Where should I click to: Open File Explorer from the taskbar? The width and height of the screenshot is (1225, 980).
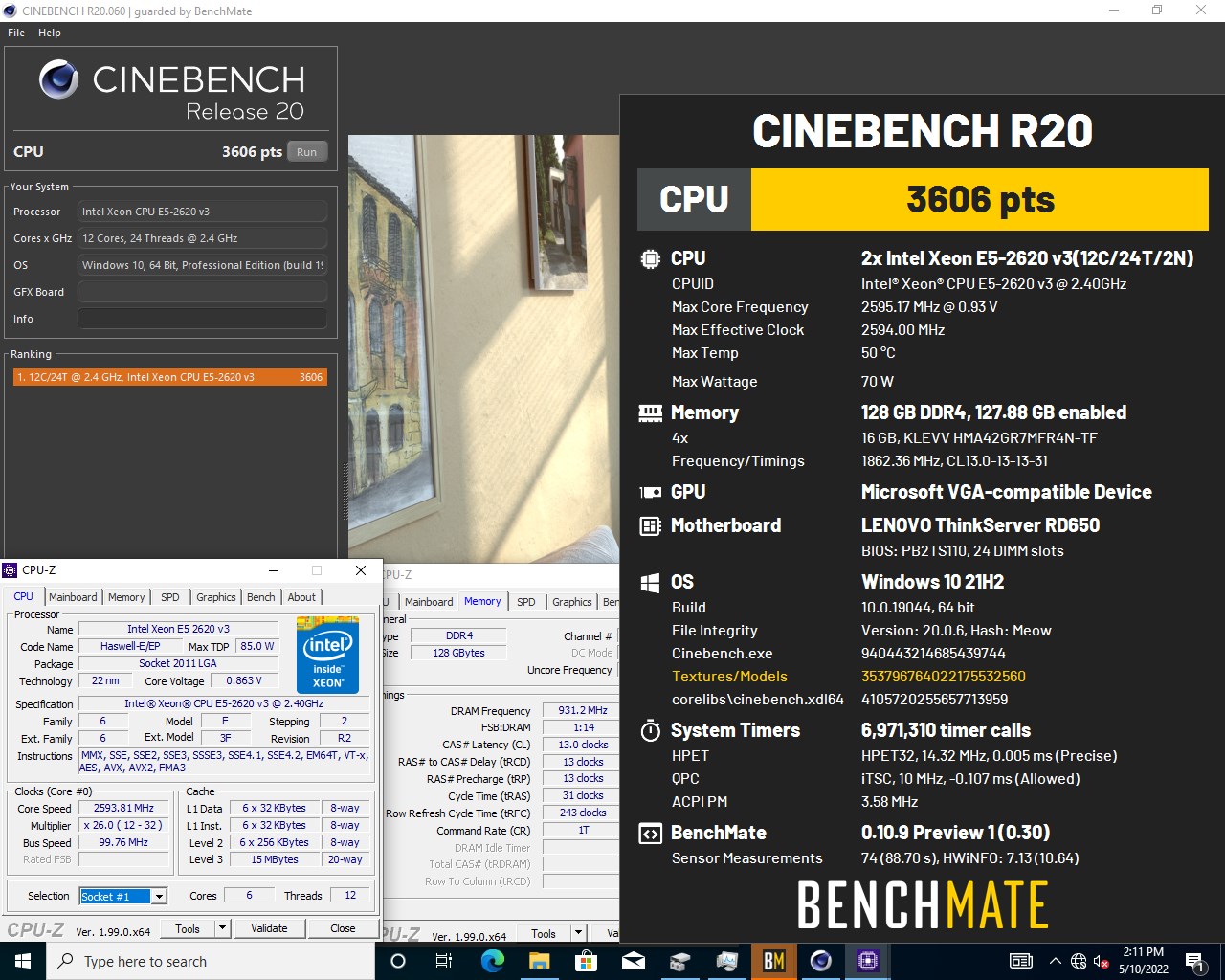click(x=539, y=961)
